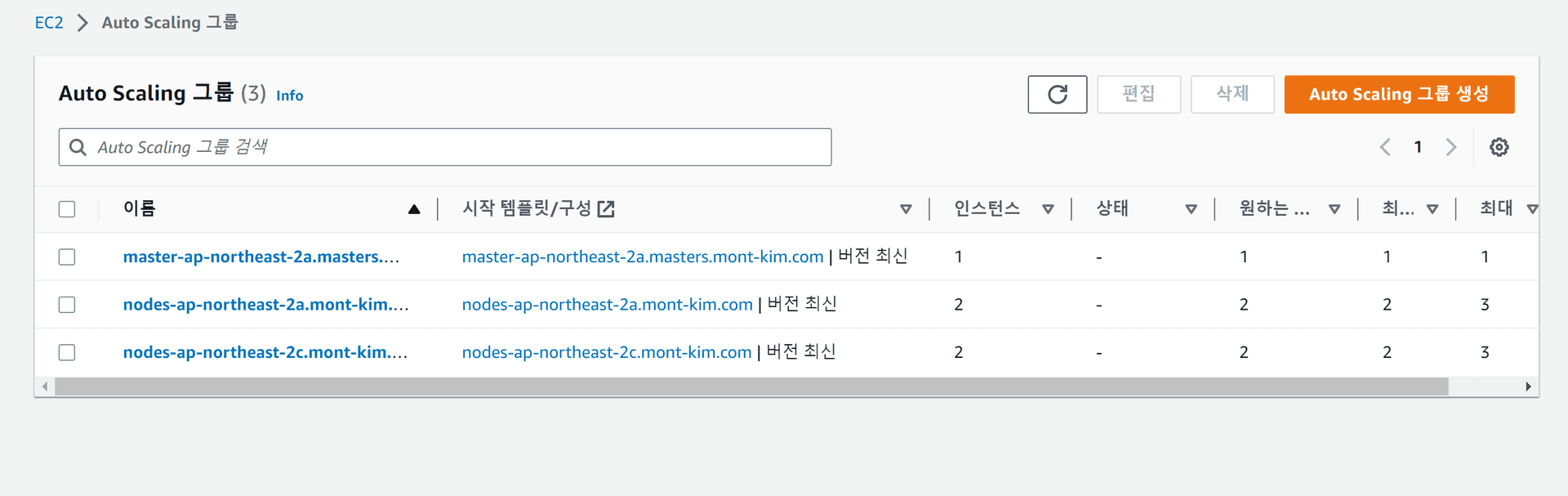Open nodes-ap-northeast-2c.mont-kim.com launch template link
This screenshot has height=496, width=1568.
coord(607,352)
